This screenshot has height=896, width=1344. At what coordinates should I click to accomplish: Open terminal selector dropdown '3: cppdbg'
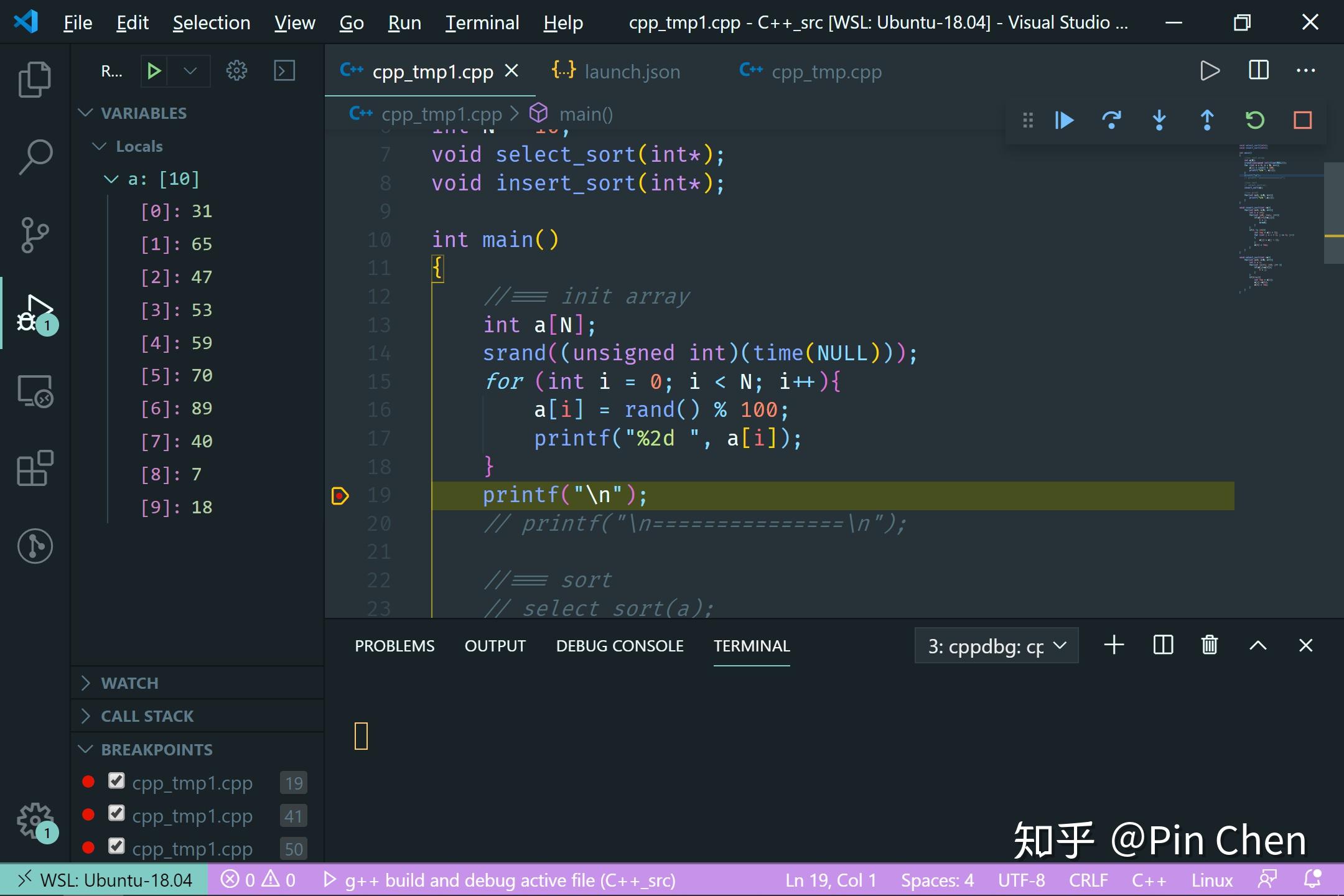[x=996, y=646]
